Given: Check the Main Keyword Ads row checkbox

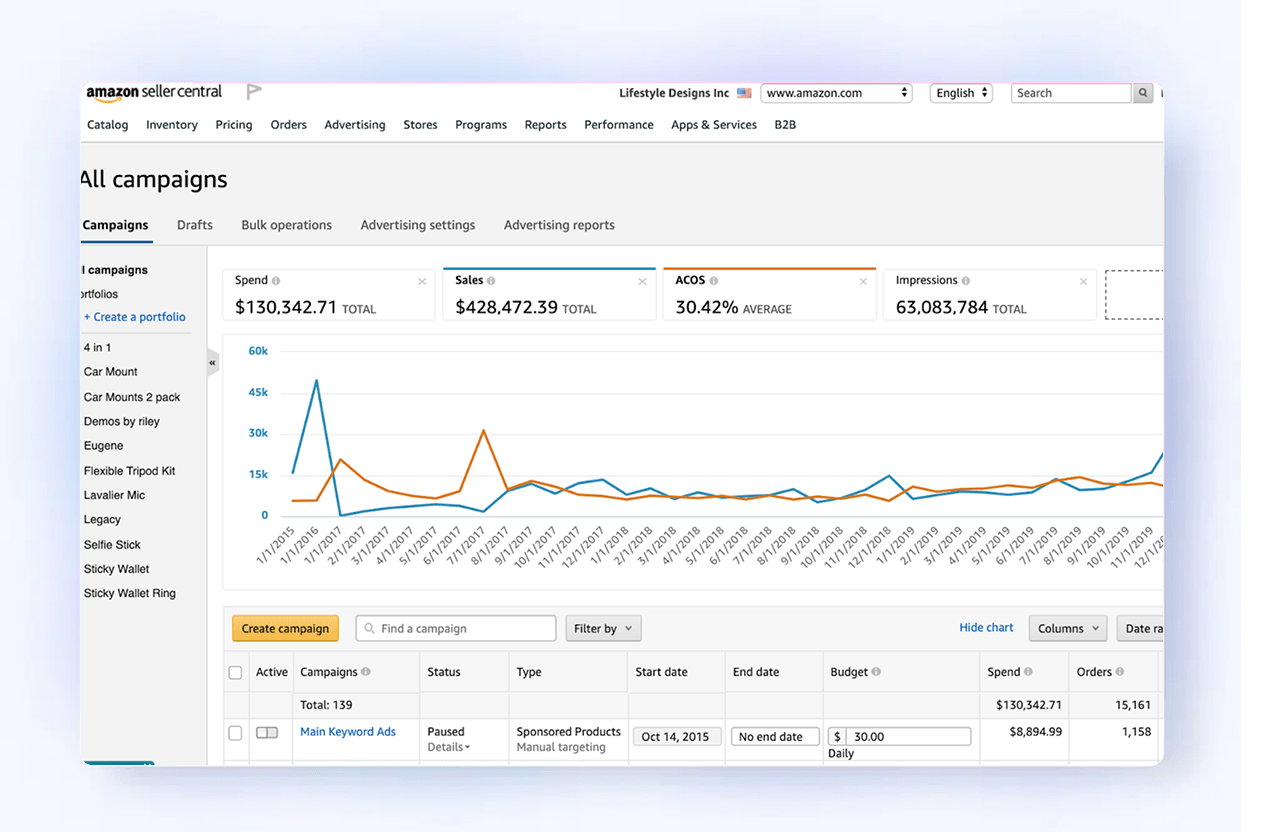Looking at the screenshot, I should tap(235, 732).
